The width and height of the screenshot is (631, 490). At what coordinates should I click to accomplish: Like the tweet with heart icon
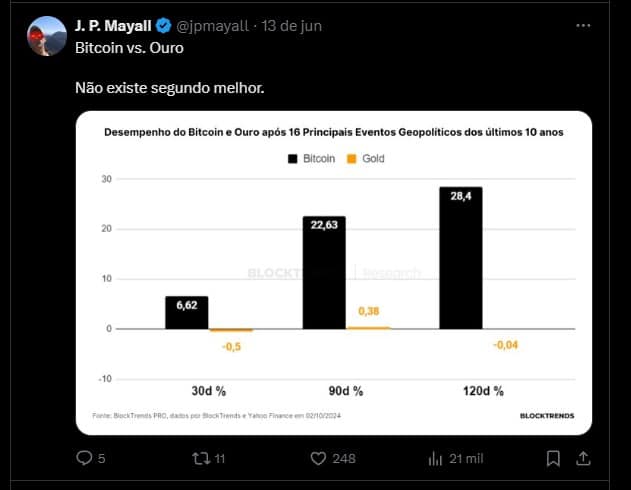pyautogui.click(x=318, y=458)
